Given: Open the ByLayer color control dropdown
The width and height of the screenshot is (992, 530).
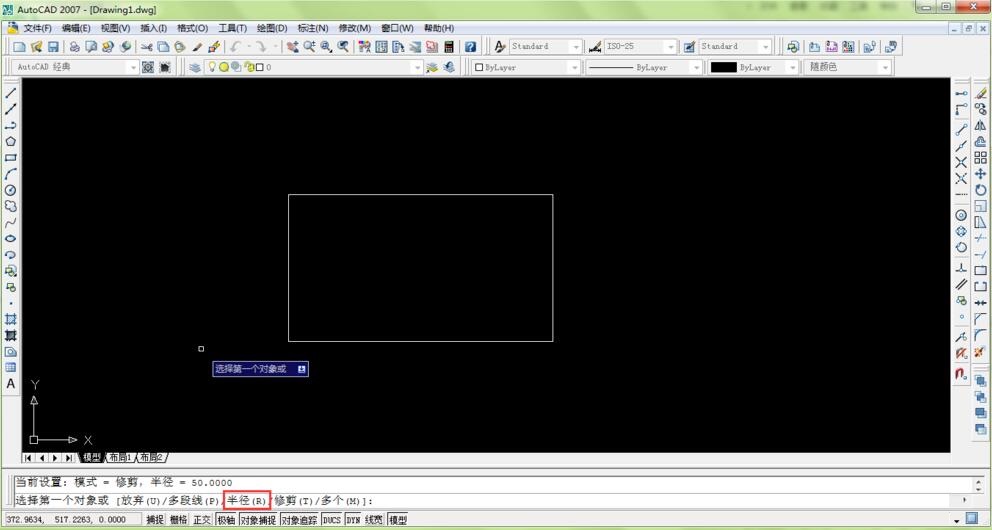Looking at the screenshot, I should click(x=526, y=67).
